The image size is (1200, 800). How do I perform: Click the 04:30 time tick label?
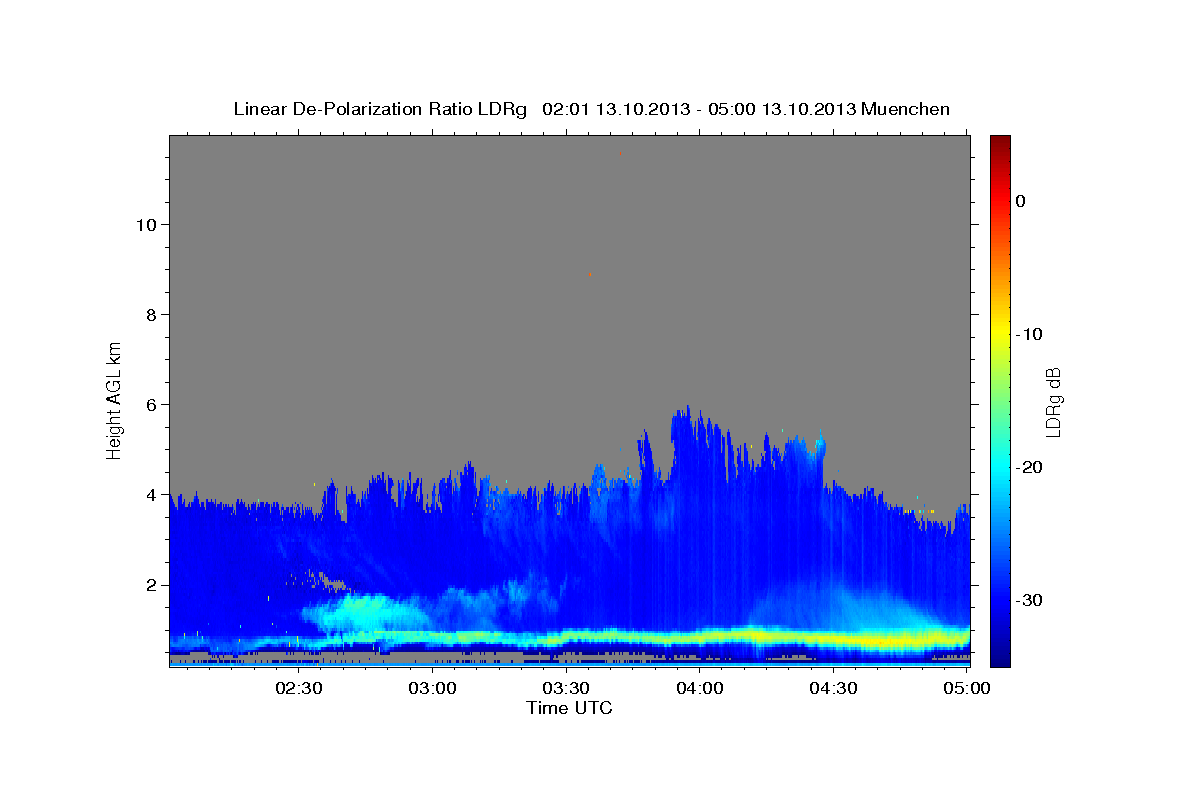[833, 688]
